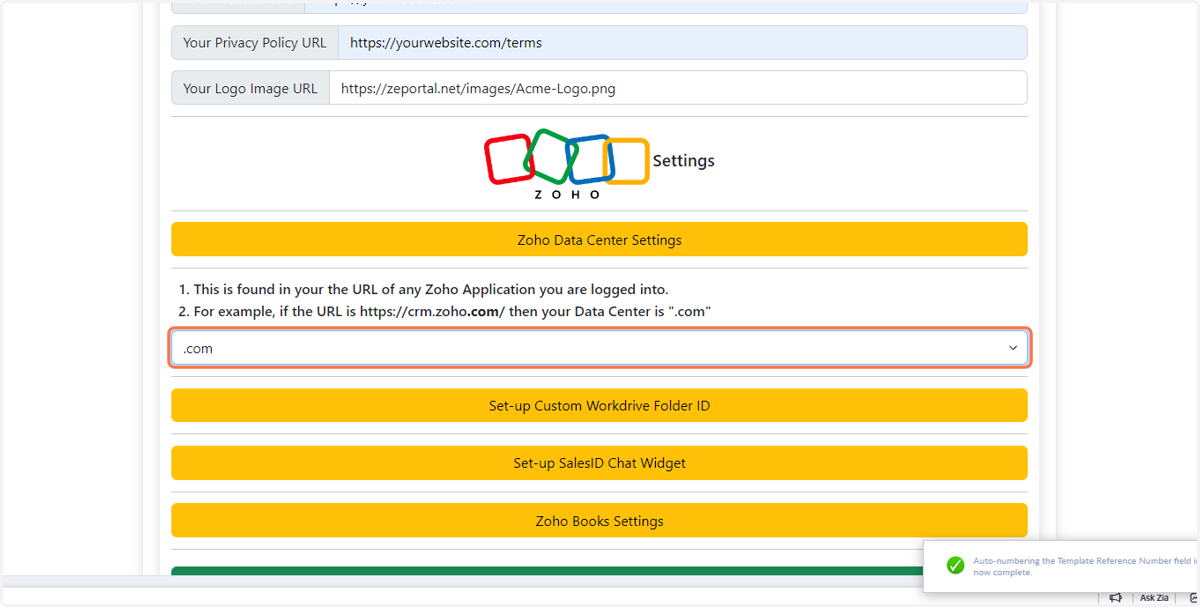Edit the Privacy Policy URL field
1200x607 pixels.
(683, 43)
